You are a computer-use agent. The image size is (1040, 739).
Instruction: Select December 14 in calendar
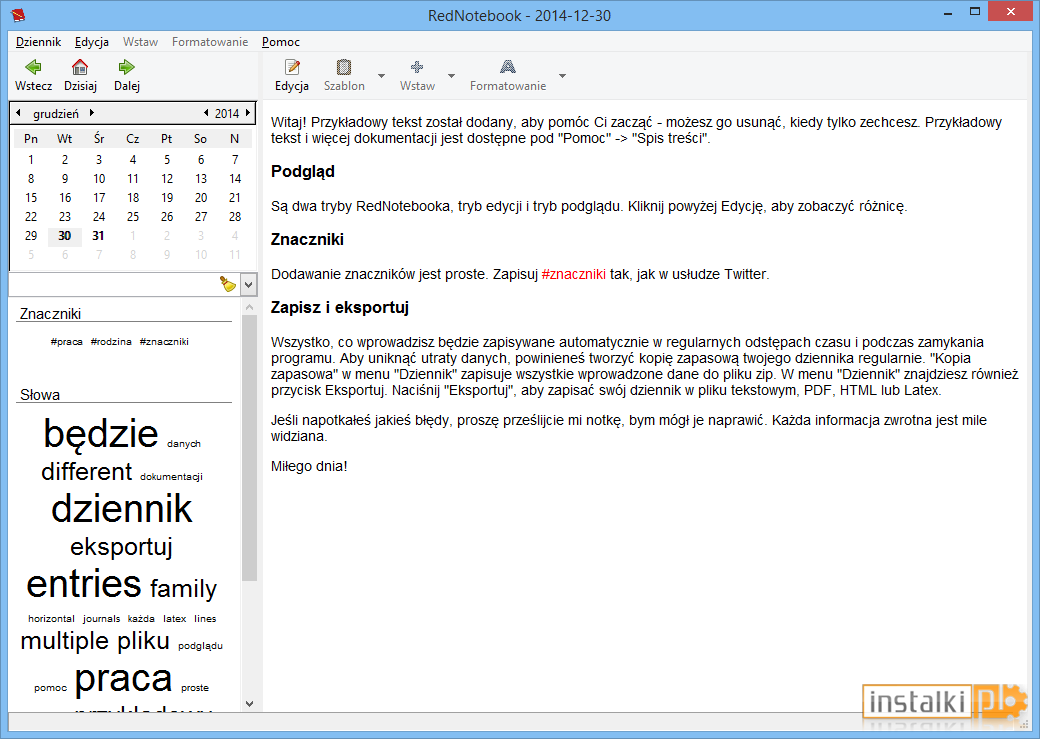coord(235,178)
